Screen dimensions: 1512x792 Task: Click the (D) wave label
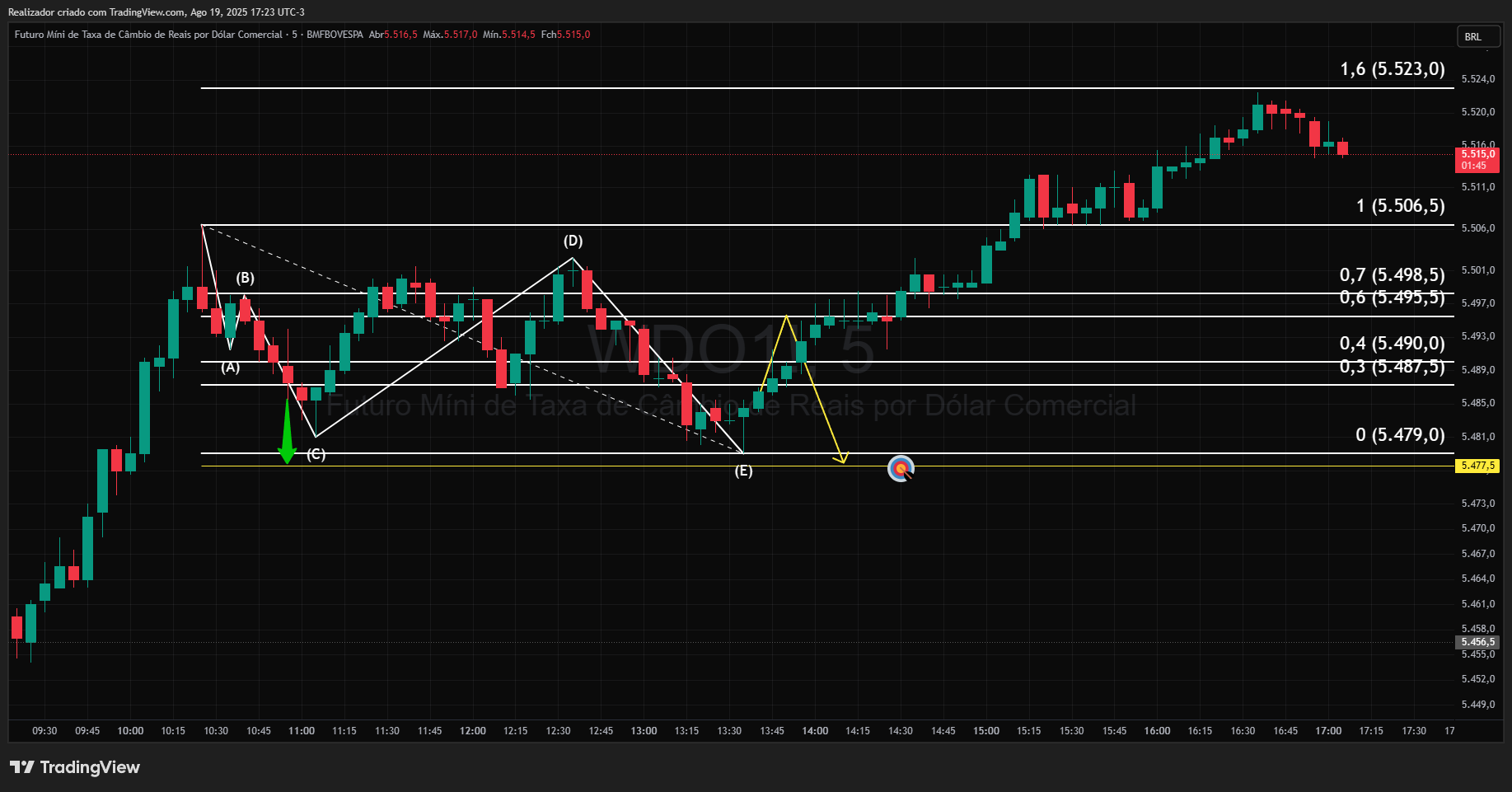pyautogui.click(x=573, y=241)
